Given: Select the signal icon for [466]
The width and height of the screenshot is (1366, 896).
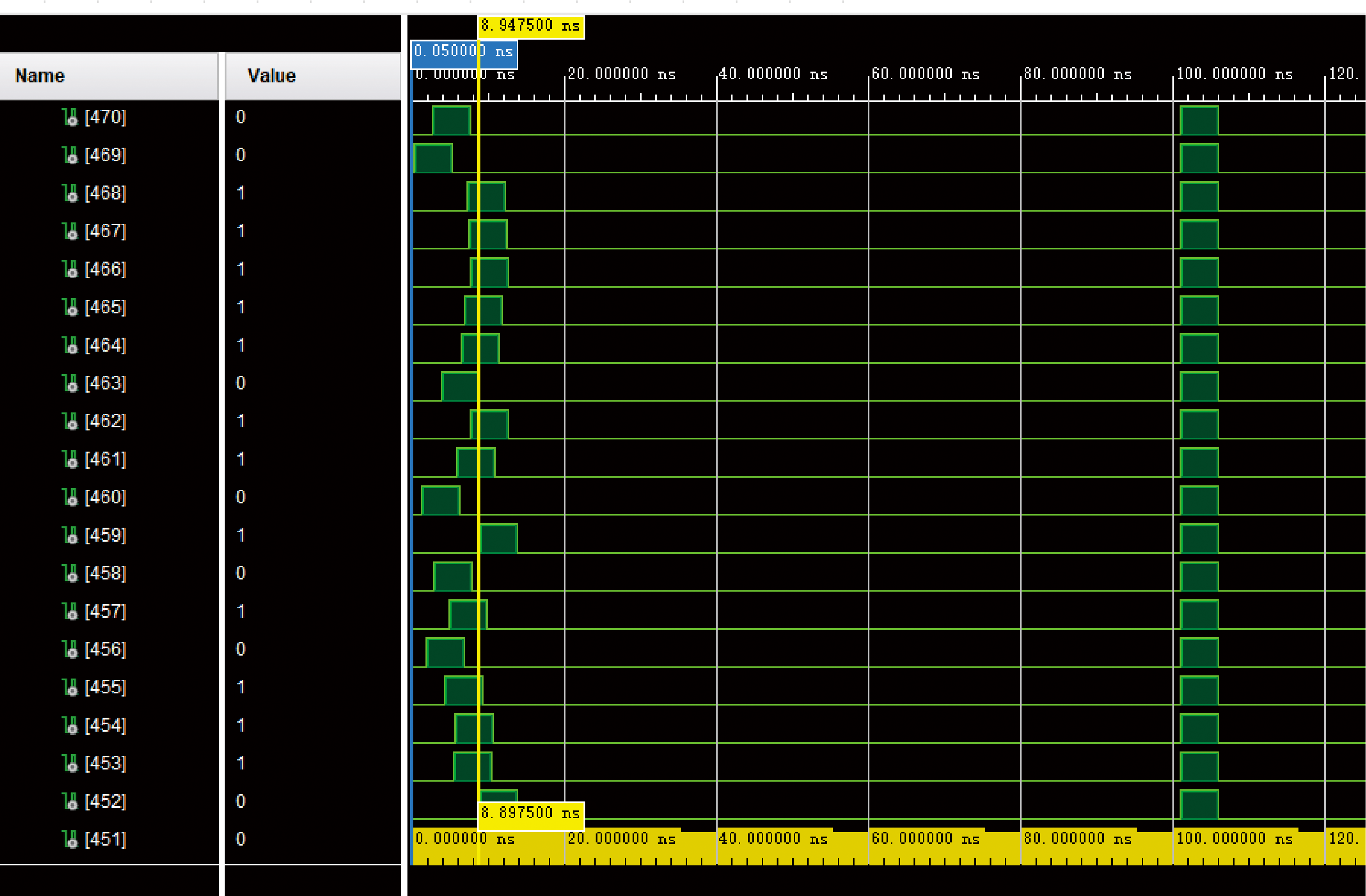Looking at the screenshot, I should [x=70, y=269].
